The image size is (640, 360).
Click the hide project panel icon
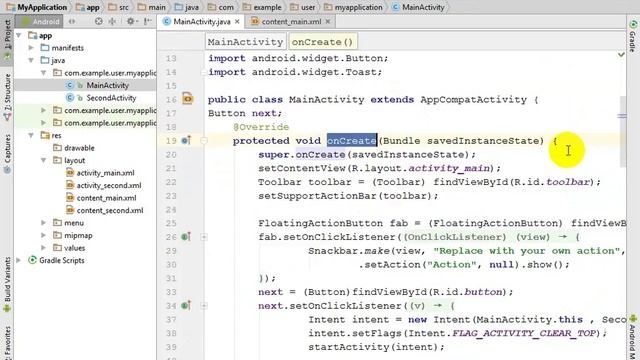[x=148, y=21]
